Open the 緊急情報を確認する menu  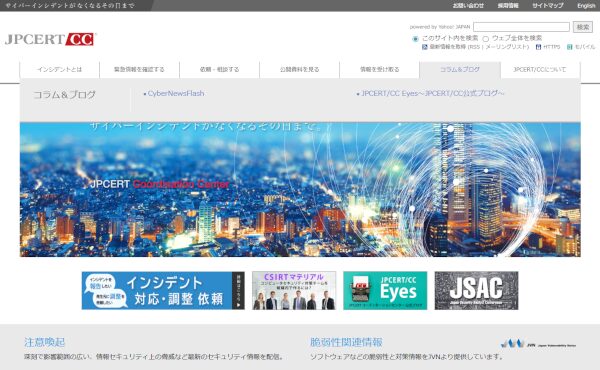click(139, 70)
